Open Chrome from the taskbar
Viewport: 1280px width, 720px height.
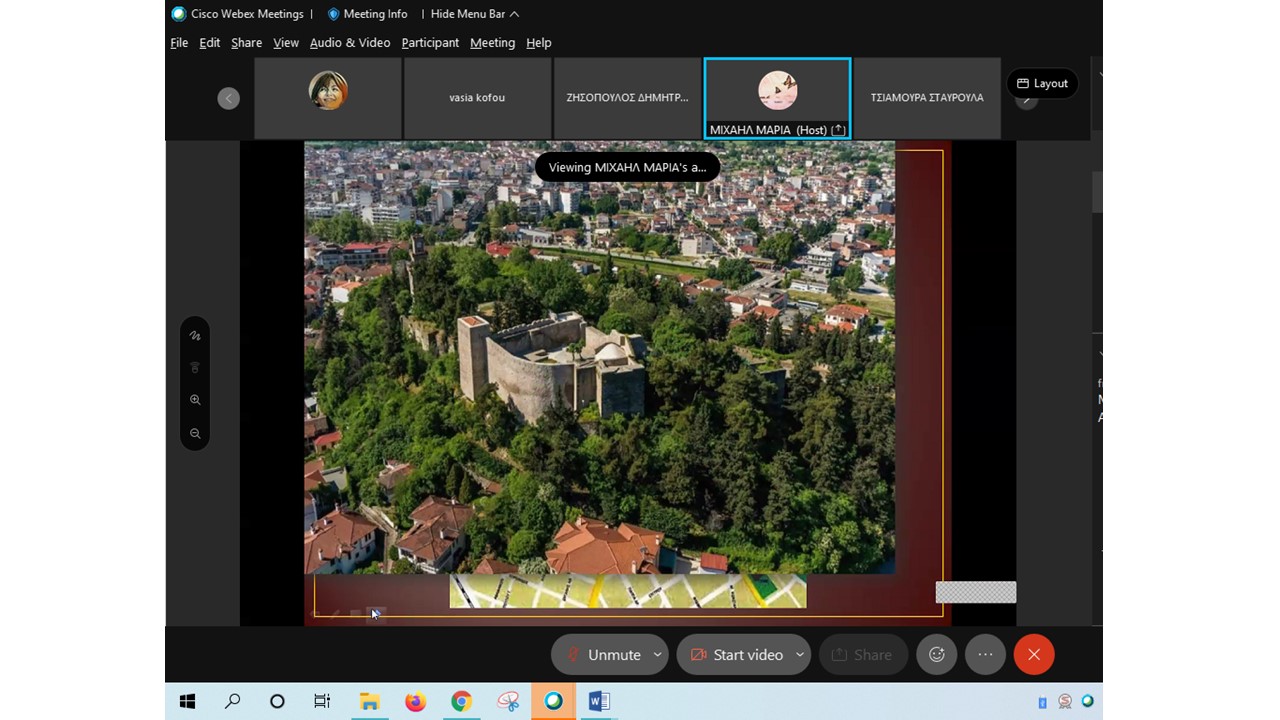[x=461, y=701]
